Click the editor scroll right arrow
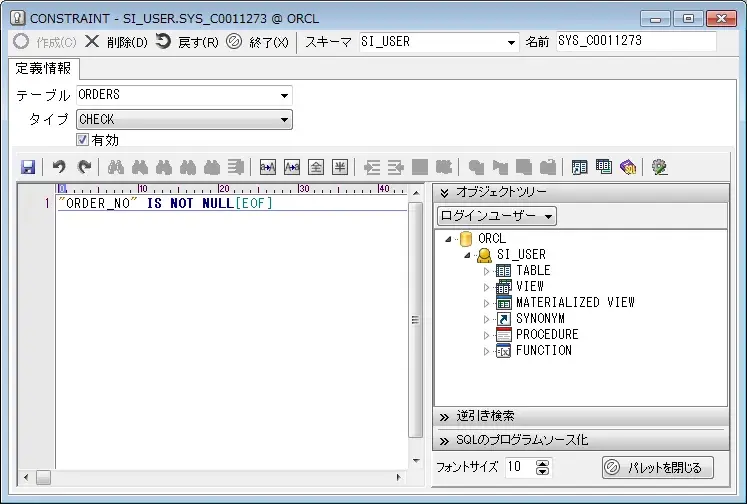747x504 pixels. [x=399, y=477]
